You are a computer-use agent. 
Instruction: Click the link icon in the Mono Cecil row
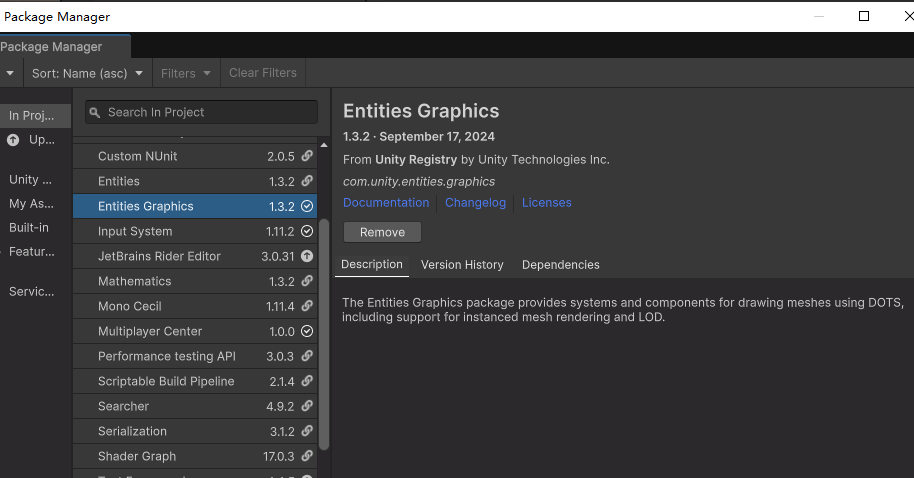coord(307,306)
